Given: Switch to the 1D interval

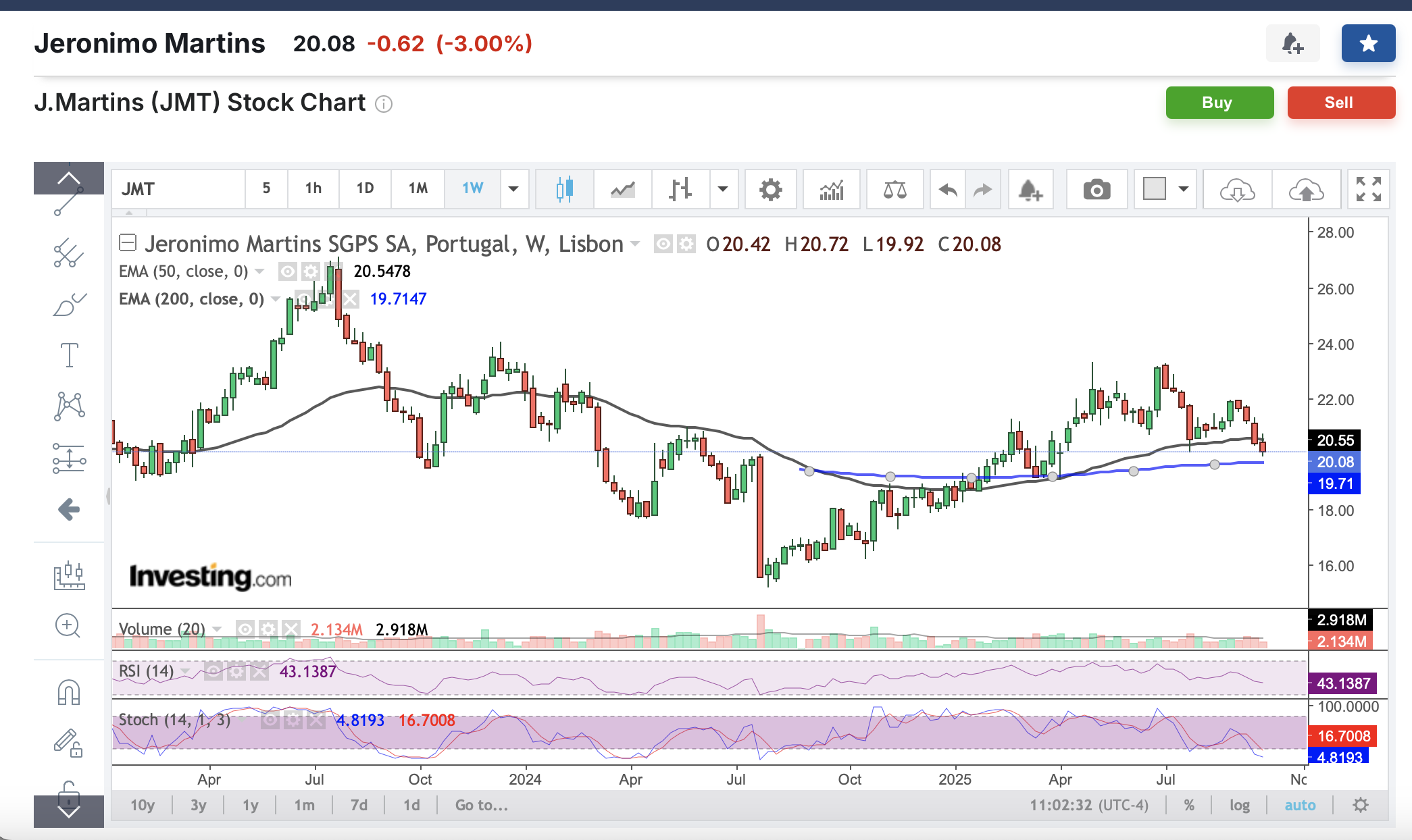Looking at the screenshot, I should [365, 188].
